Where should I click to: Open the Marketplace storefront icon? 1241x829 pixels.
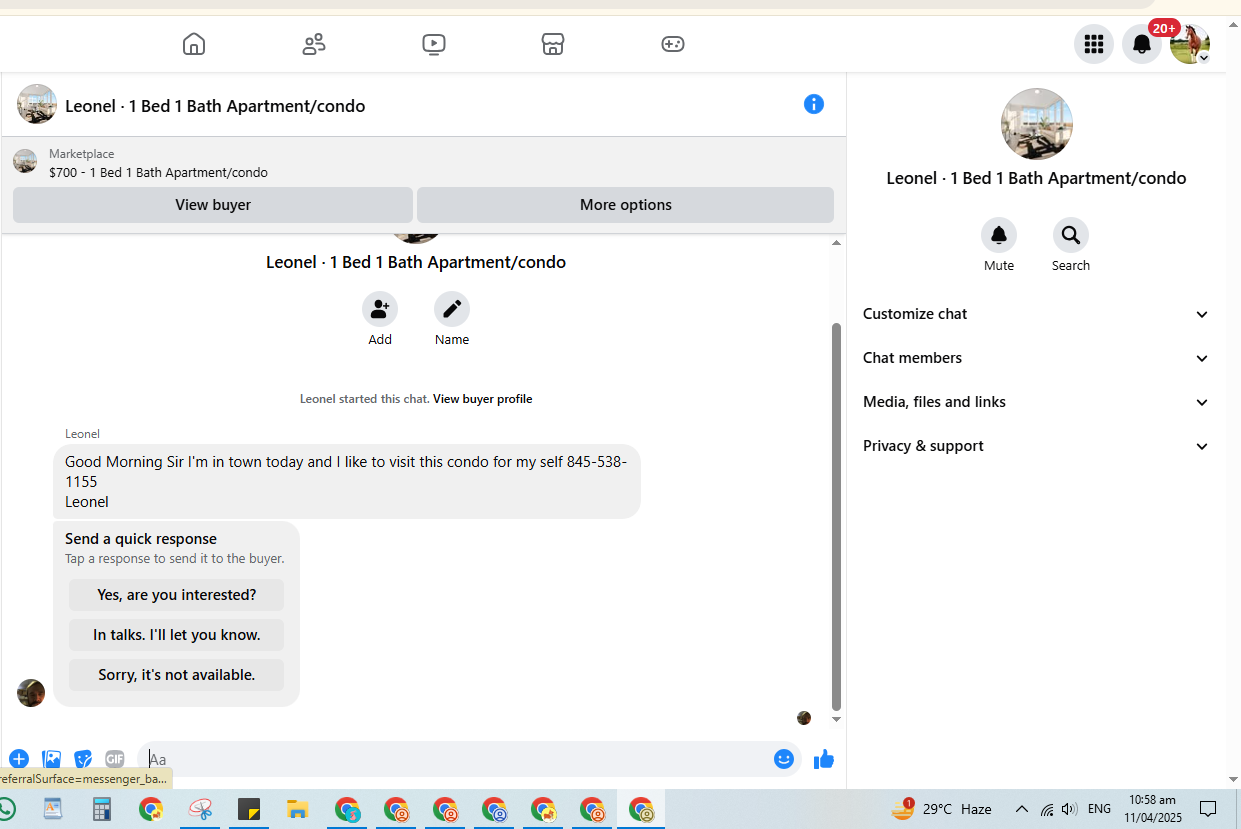click(x=553, y=44)
